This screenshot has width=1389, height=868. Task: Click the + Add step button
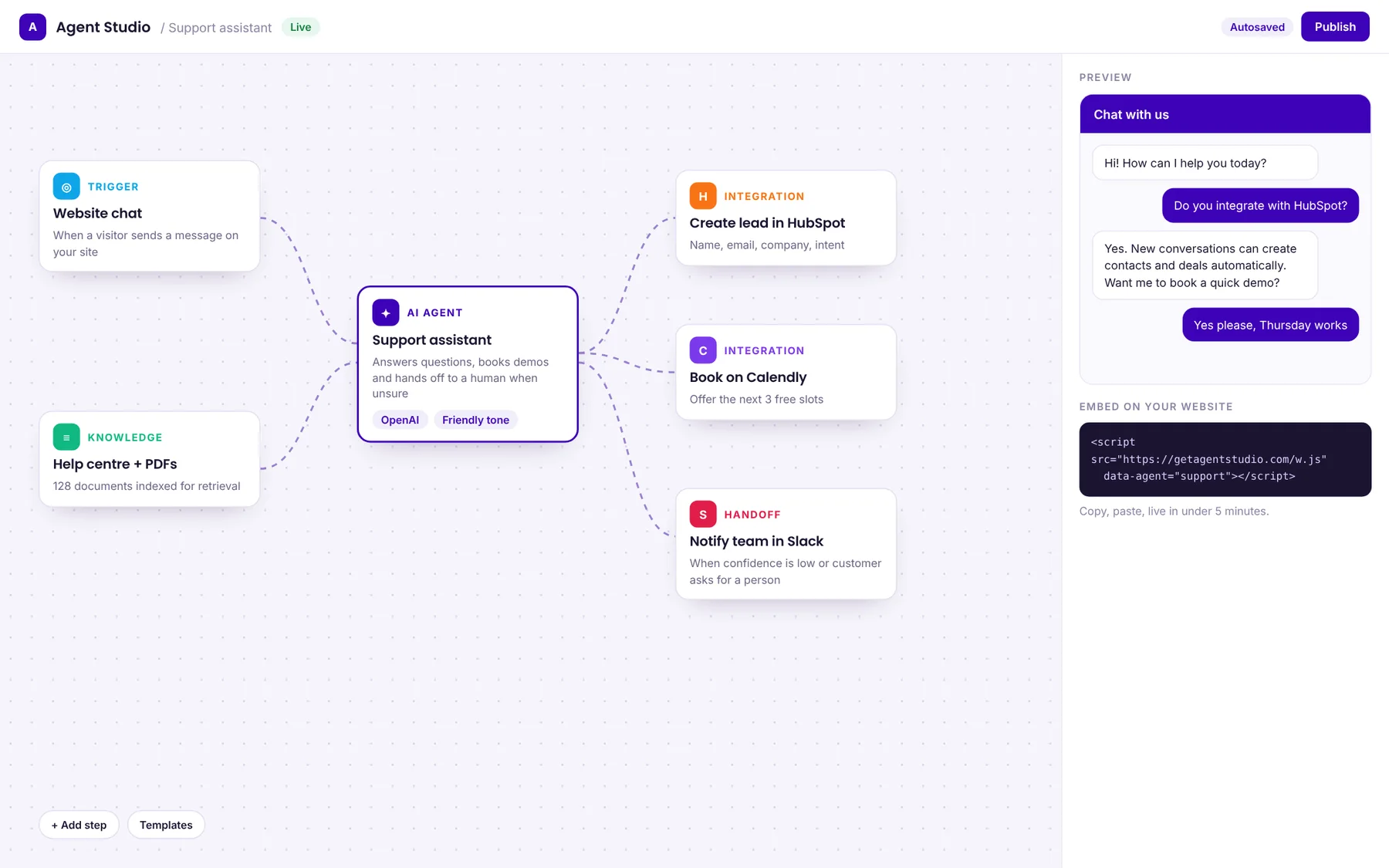click(x=79, y=825)
